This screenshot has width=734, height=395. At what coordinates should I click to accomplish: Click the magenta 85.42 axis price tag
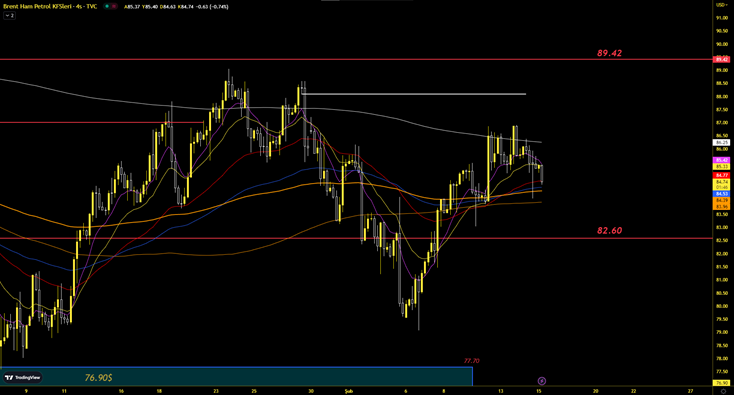(x=721, y=160)
